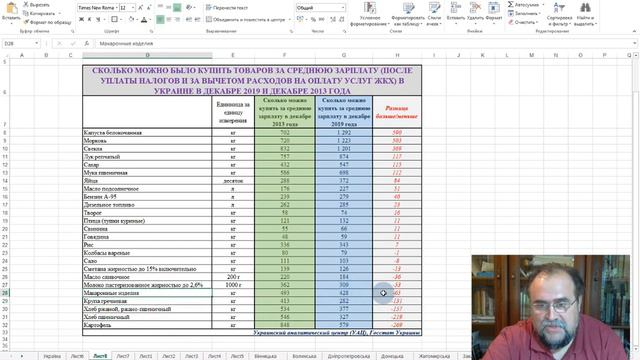
Task: Click the Paste (Вставить) clipboard icon
Action: [11, 9]
